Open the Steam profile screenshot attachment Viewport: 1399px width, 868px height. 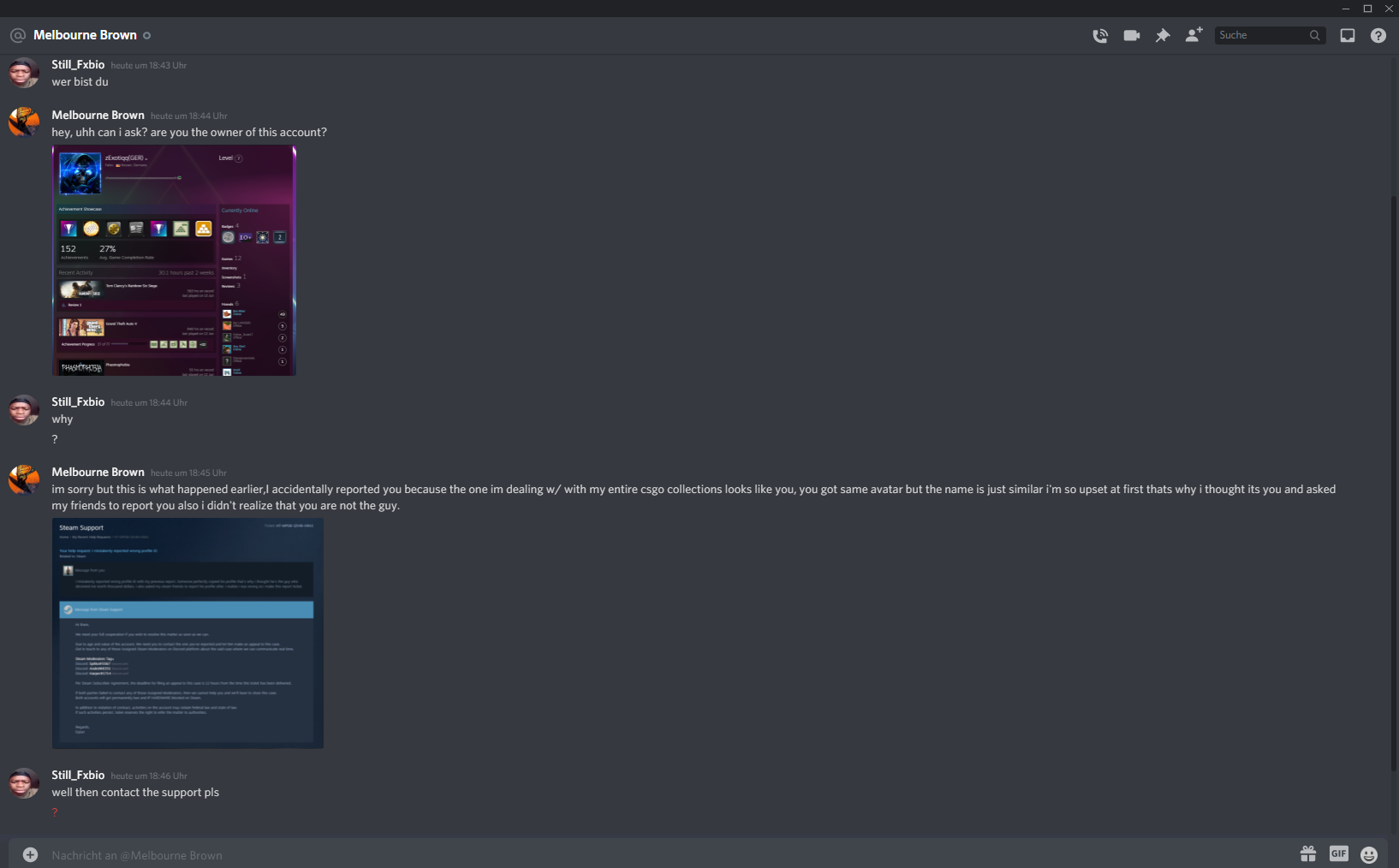coord(174,260)
